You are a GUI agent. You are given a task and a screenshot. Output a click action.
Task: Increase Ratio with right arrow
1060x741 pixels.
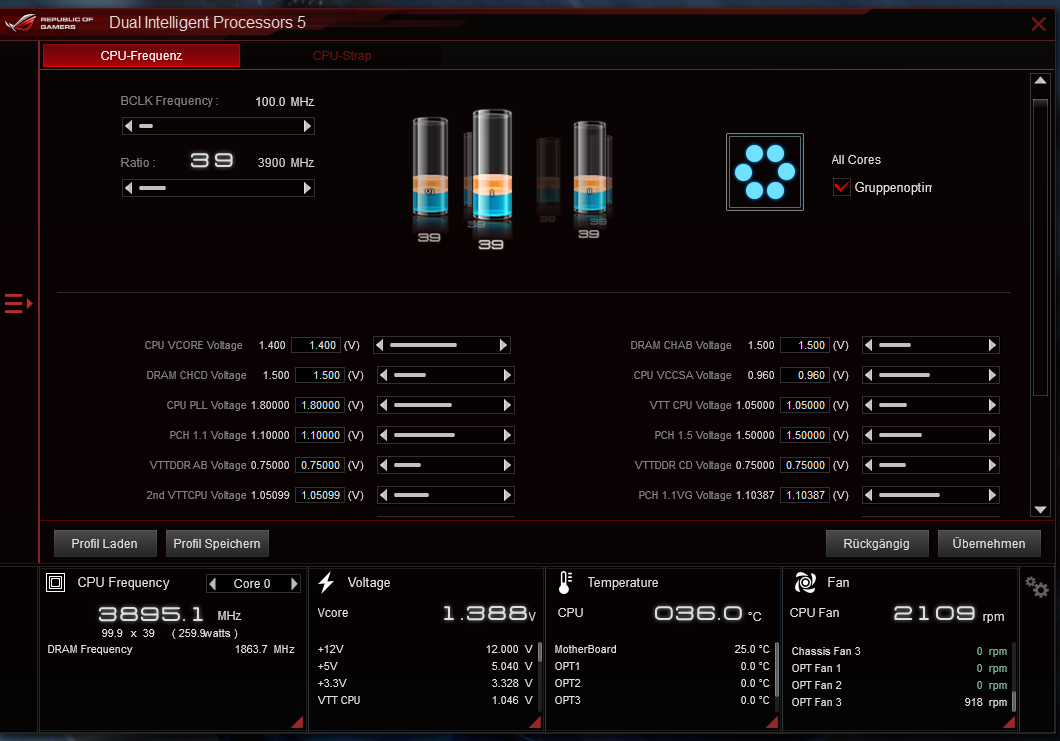pos(308,188)
